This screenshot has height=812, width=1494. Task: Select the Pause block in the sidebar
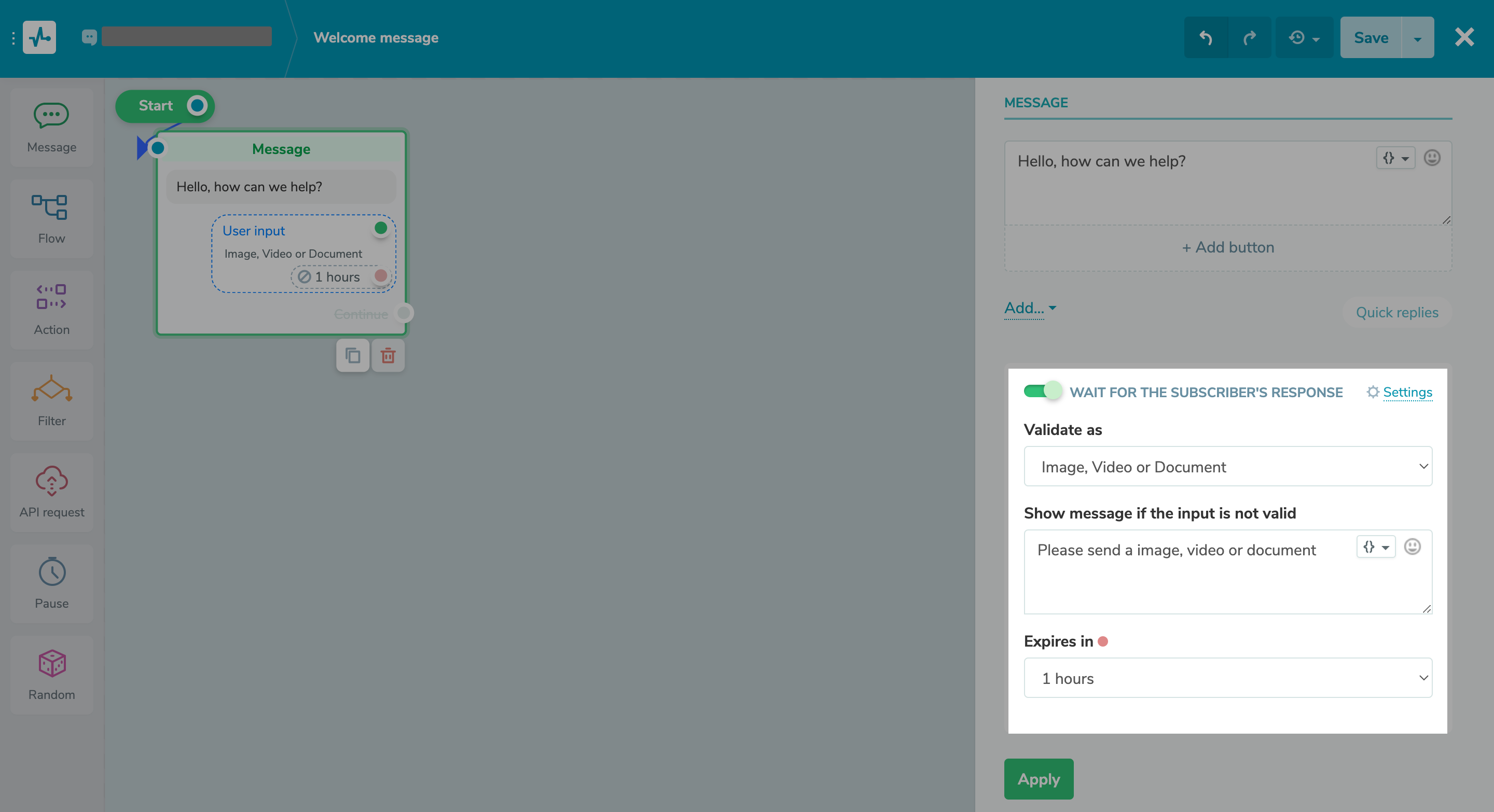(x=51, y=584)
